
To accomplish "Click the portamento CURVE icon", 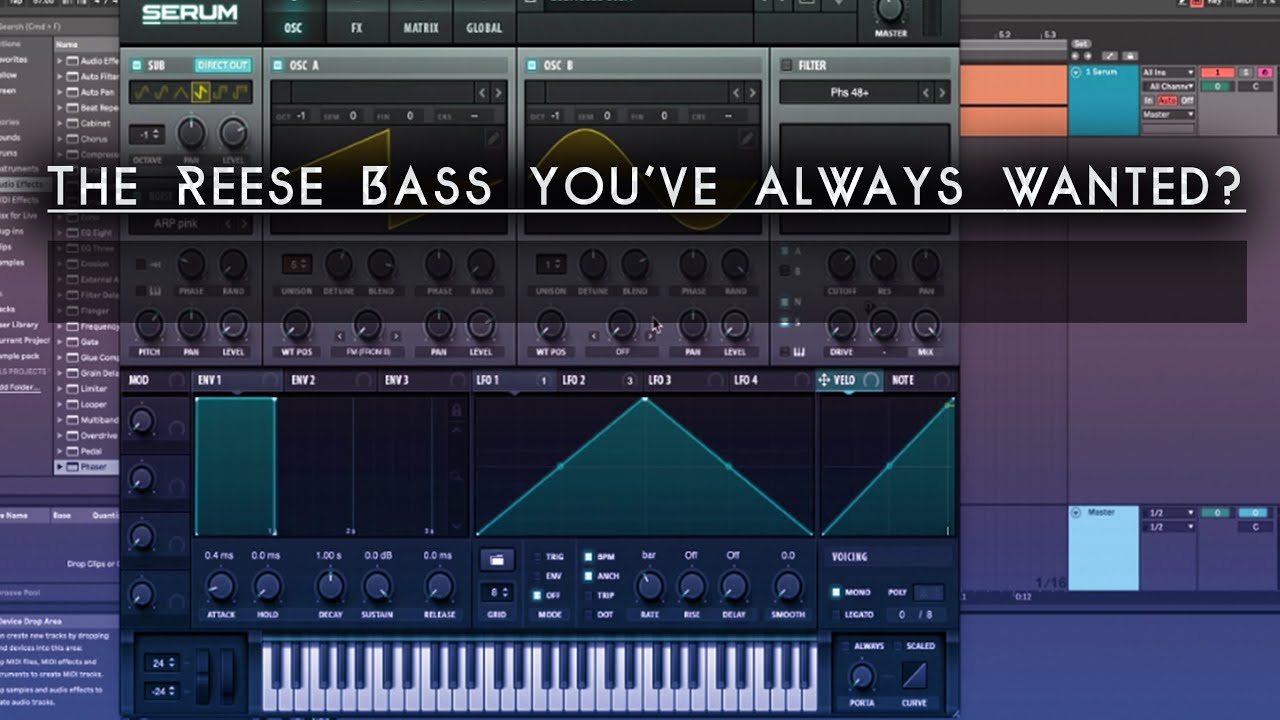I will (914, 675).
